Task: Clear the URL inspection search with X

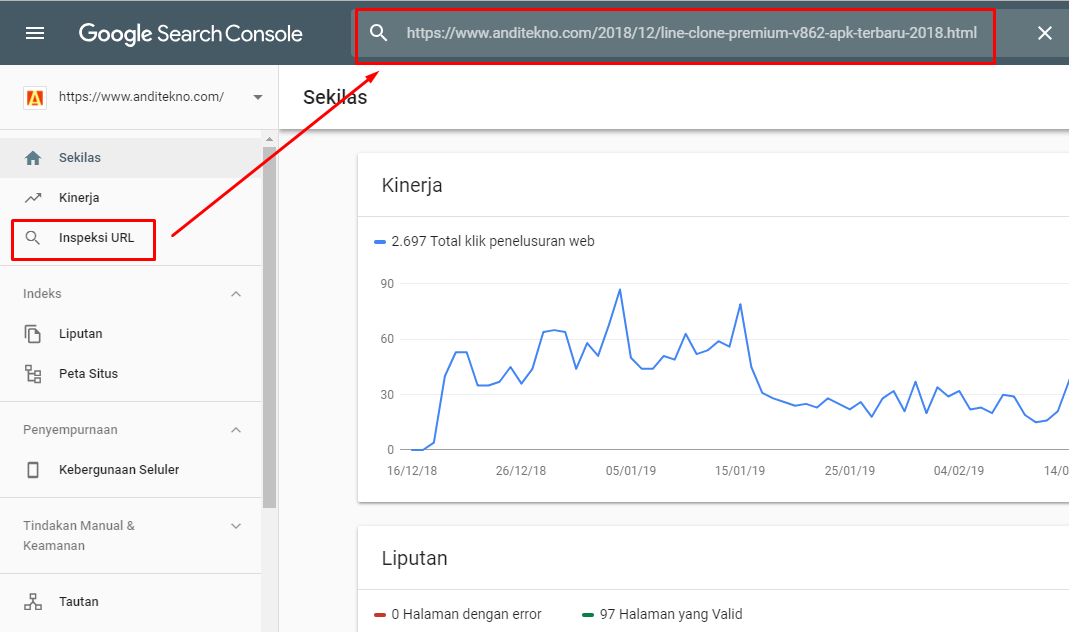Action: (x=1045, y=33)
